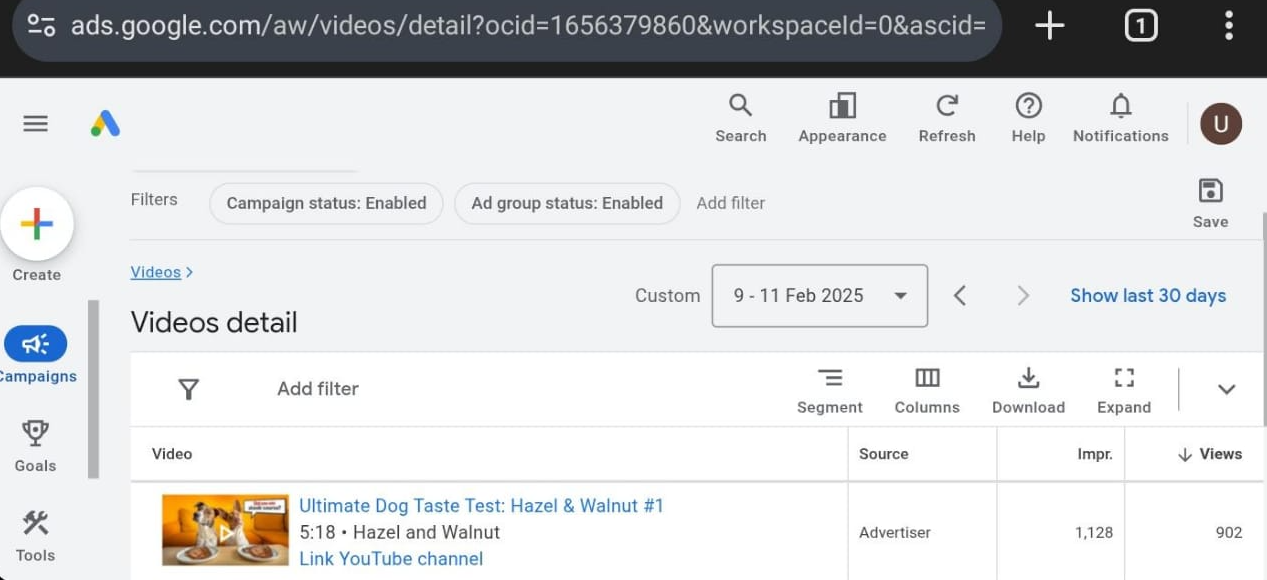Click Show last 30 days link
Viewport: 1267px width, 580px height.
[1147, 296]
